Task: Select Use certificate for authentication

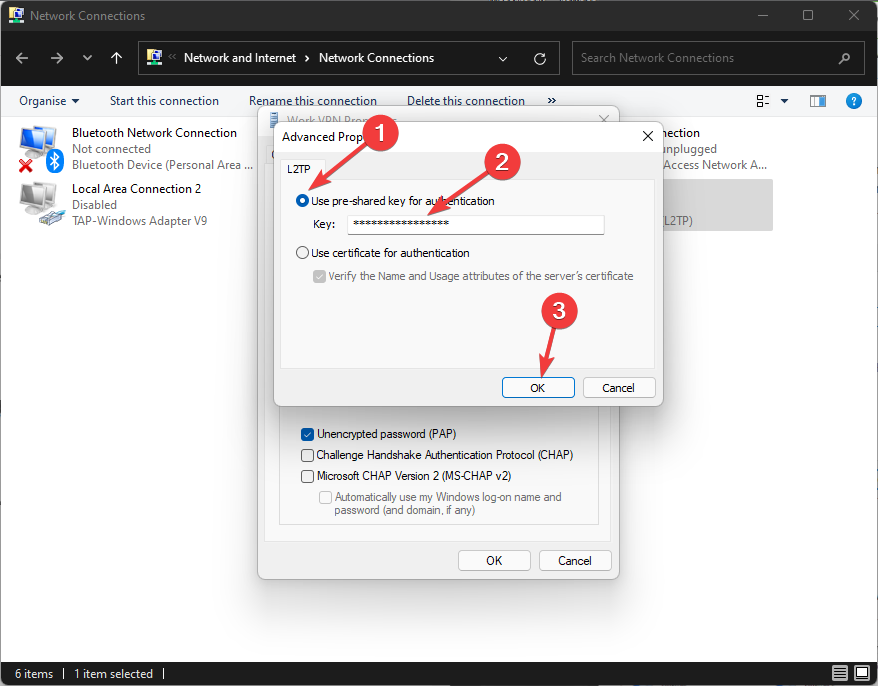Action: coord(303,253)
